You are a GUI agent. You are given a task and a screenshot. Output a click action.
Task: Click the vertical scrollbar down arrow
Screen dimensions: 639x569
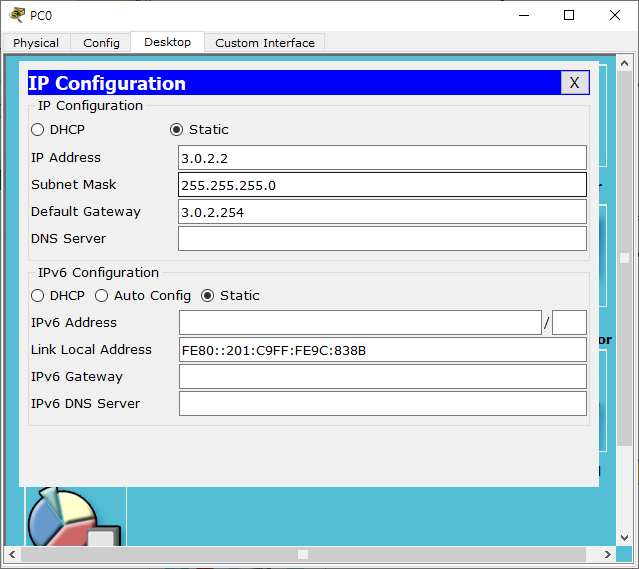click(624, 538)
